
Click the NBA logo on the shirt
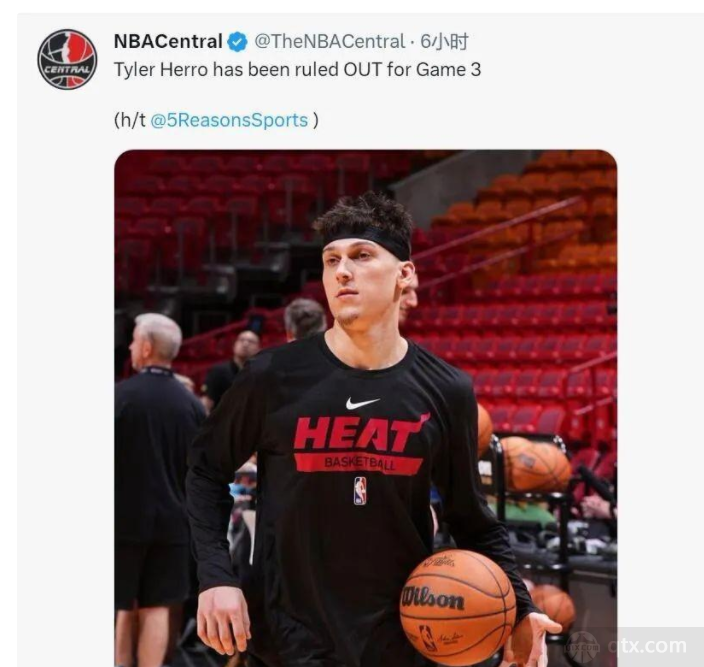pos(360,491)
